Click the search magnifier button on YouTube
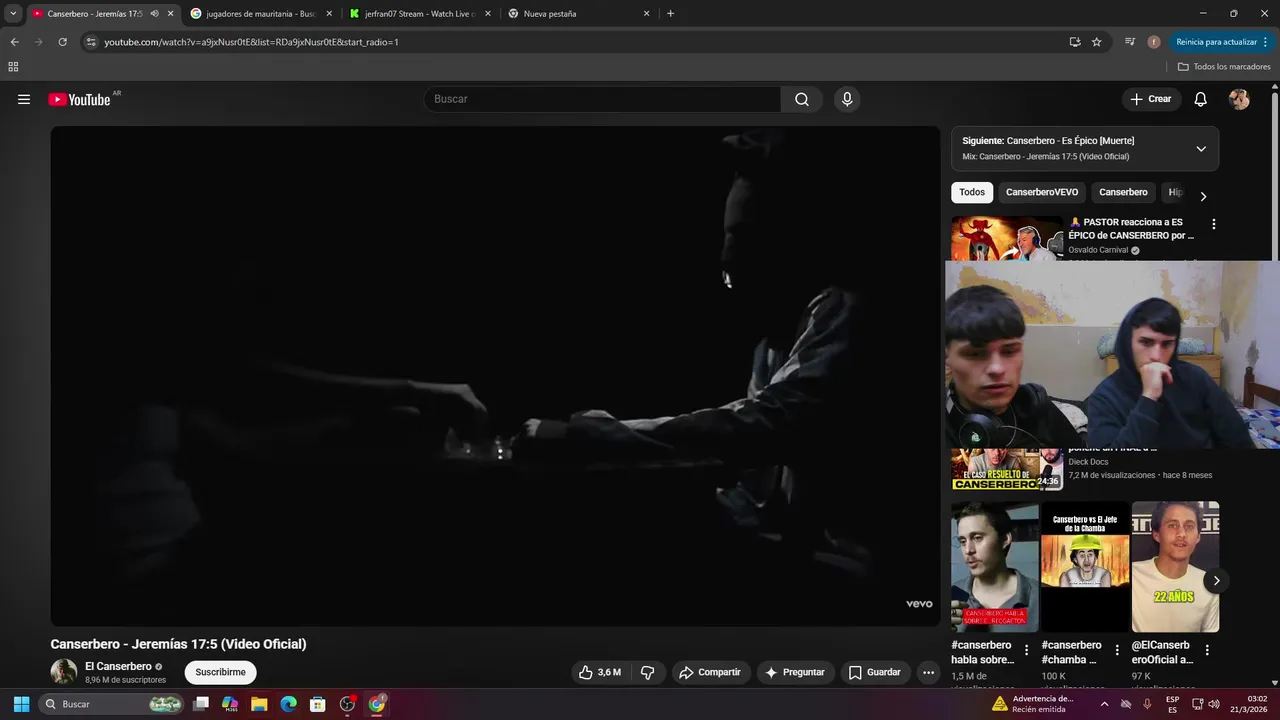 (x=802, y=99)
